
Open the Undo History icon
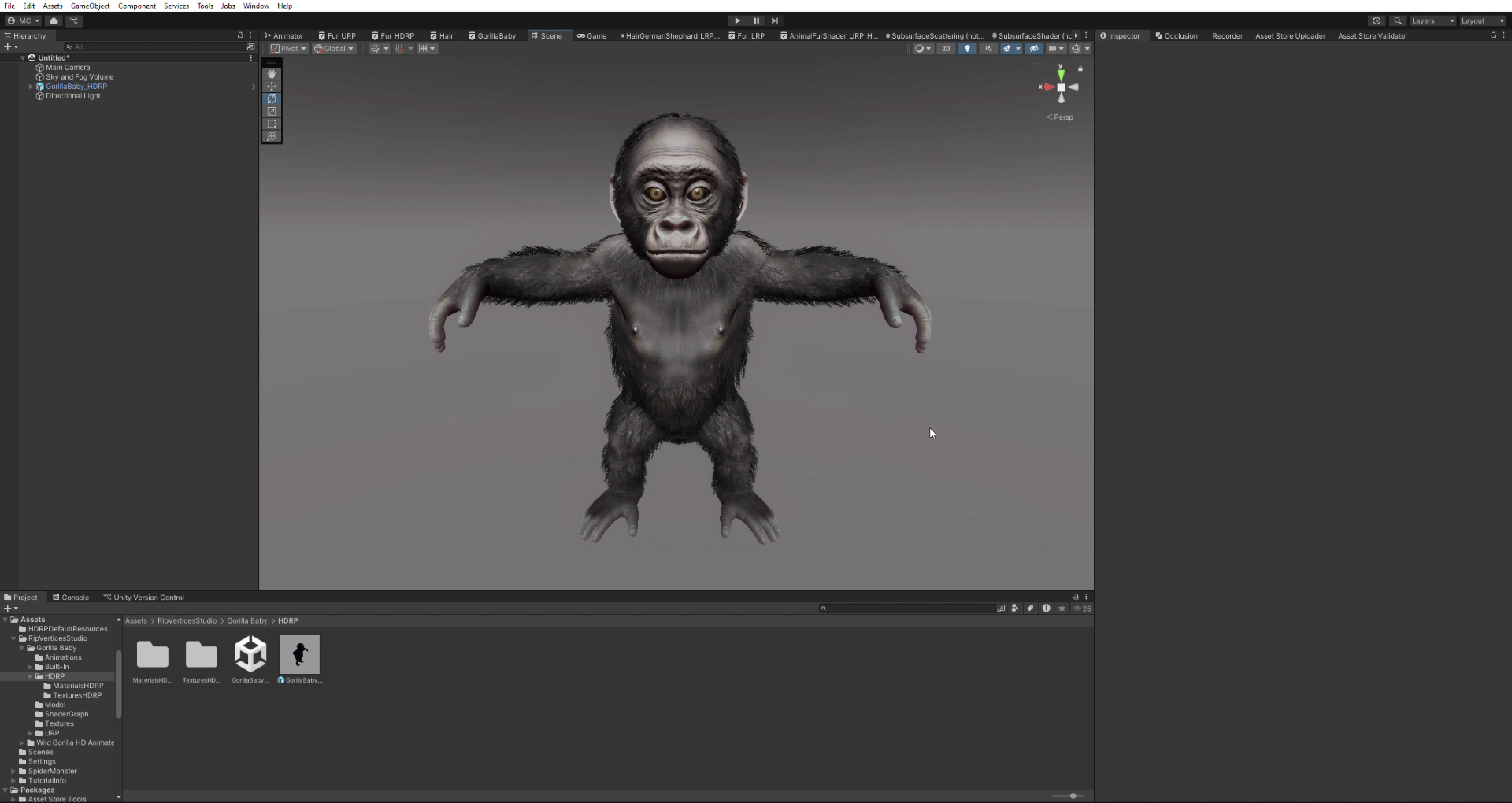1377,21
